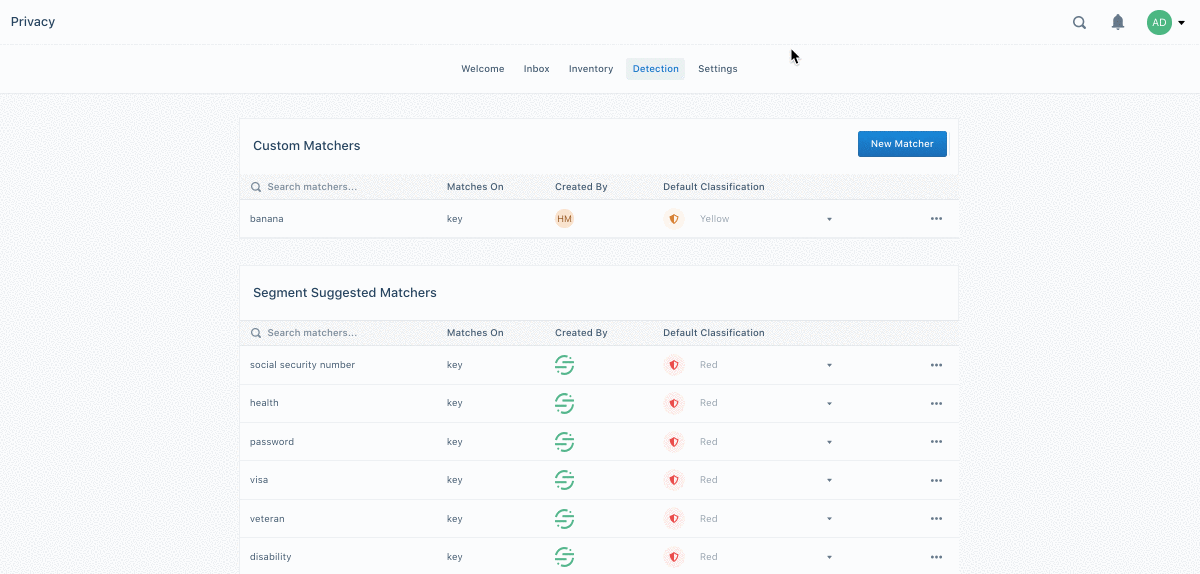The height and width of the screenshot is (574, 1200).
Task: Open the search magnifier in top bar
Action: pyautogui.click(x=1079, y=23)
